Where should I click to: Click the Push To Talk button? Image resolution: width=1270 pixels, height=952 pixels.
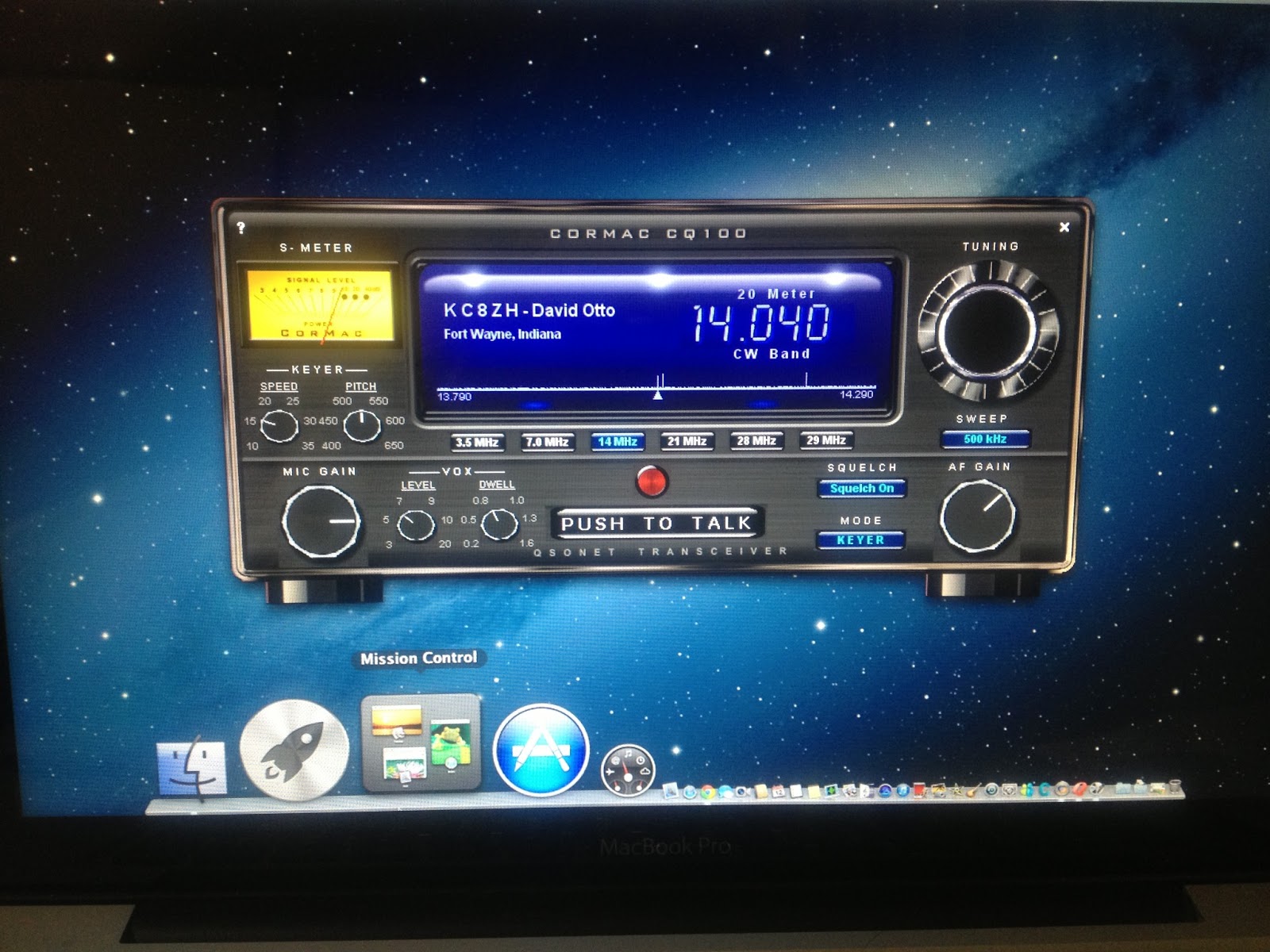[x=656, y=524]
